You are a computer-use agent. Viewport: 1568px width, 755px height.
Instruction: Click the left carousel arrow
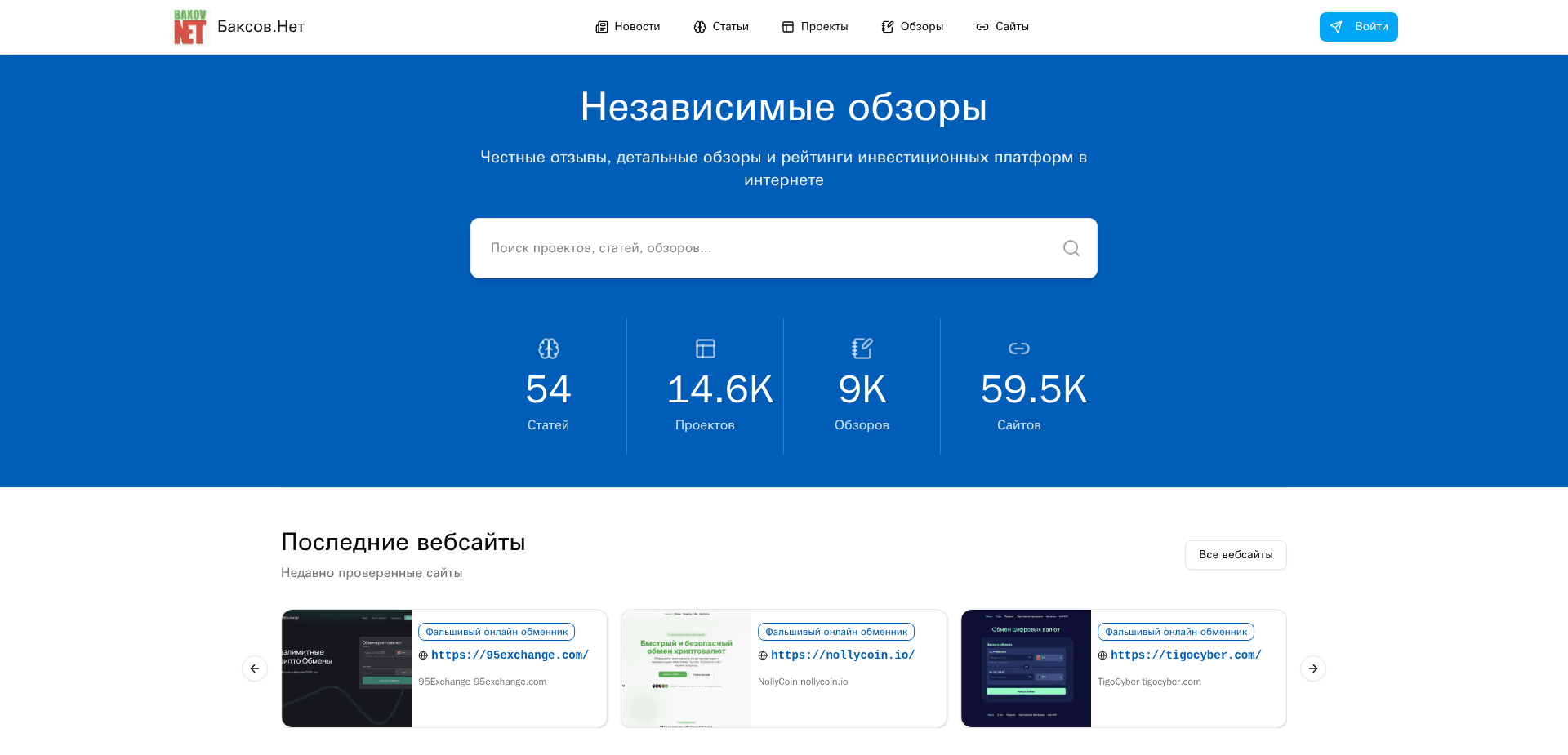[x=255, y=668]
